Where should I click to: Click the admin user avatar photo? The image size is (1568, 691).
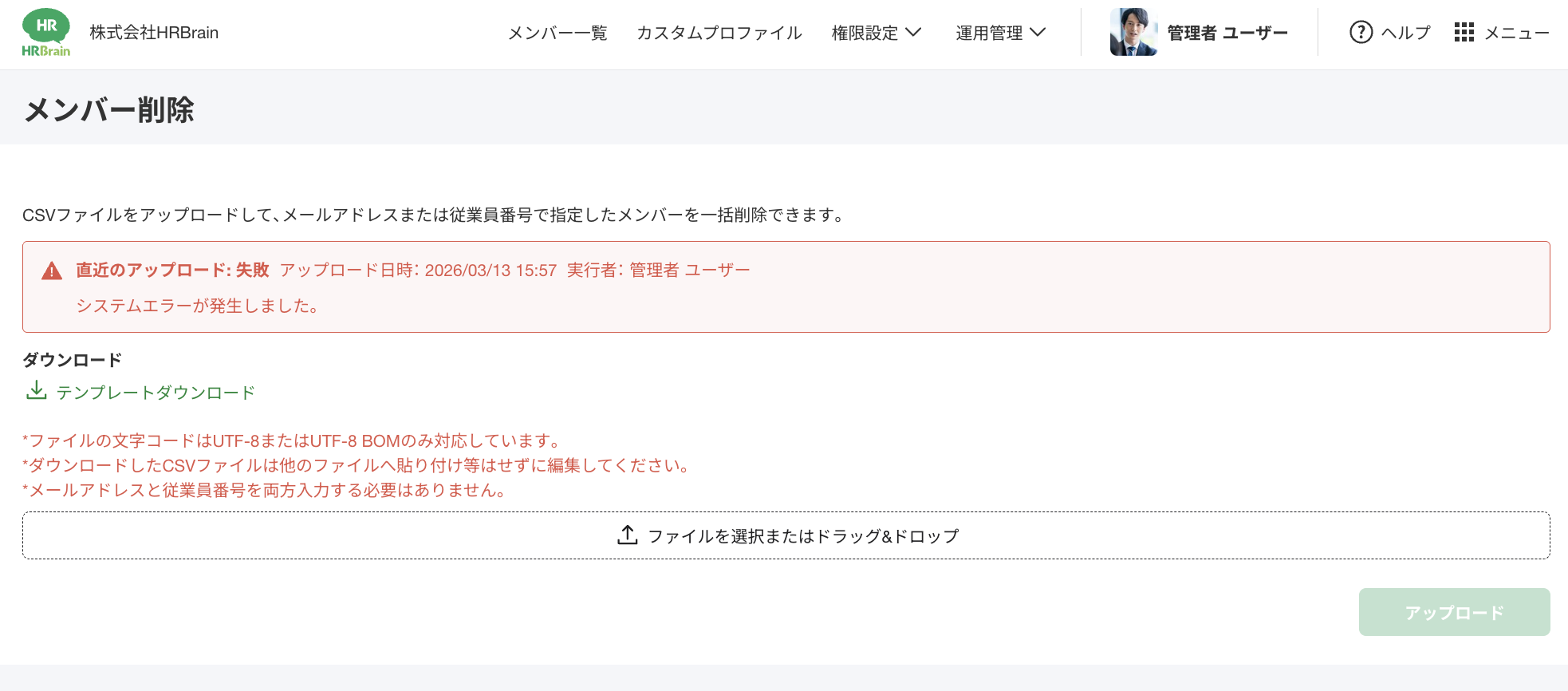point(1133,33)
